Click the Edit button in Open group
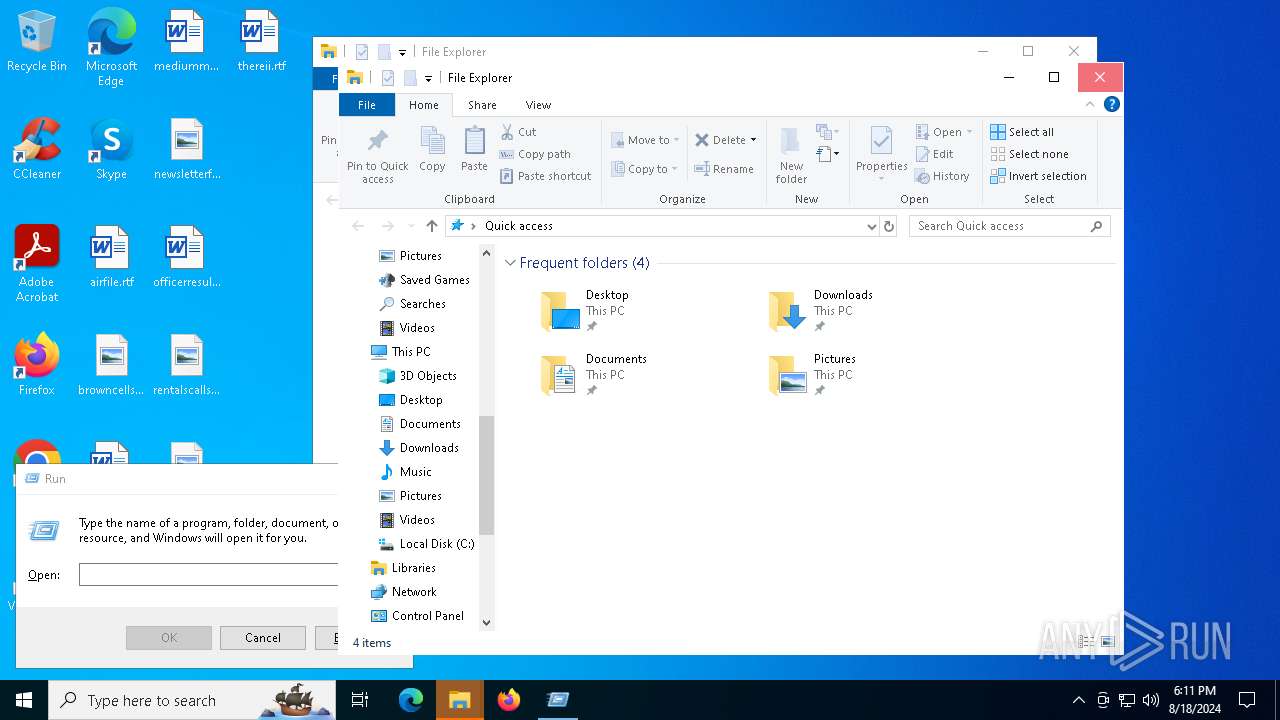 (x=935, y=154)
